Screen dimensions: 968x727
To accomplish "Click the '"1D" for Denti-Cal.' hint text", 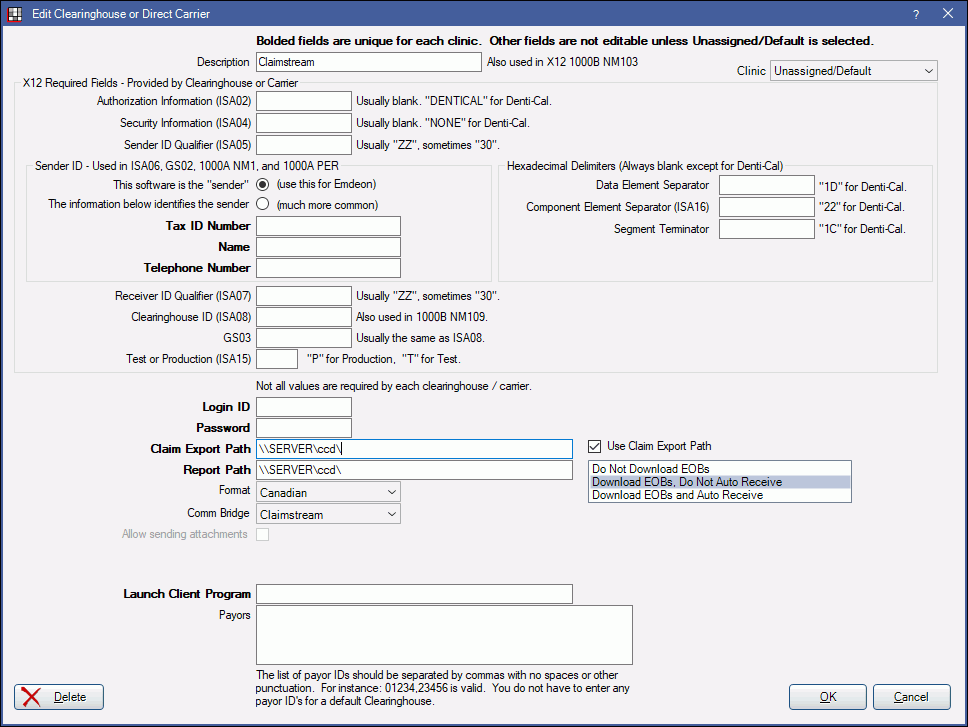I will 862,186.
